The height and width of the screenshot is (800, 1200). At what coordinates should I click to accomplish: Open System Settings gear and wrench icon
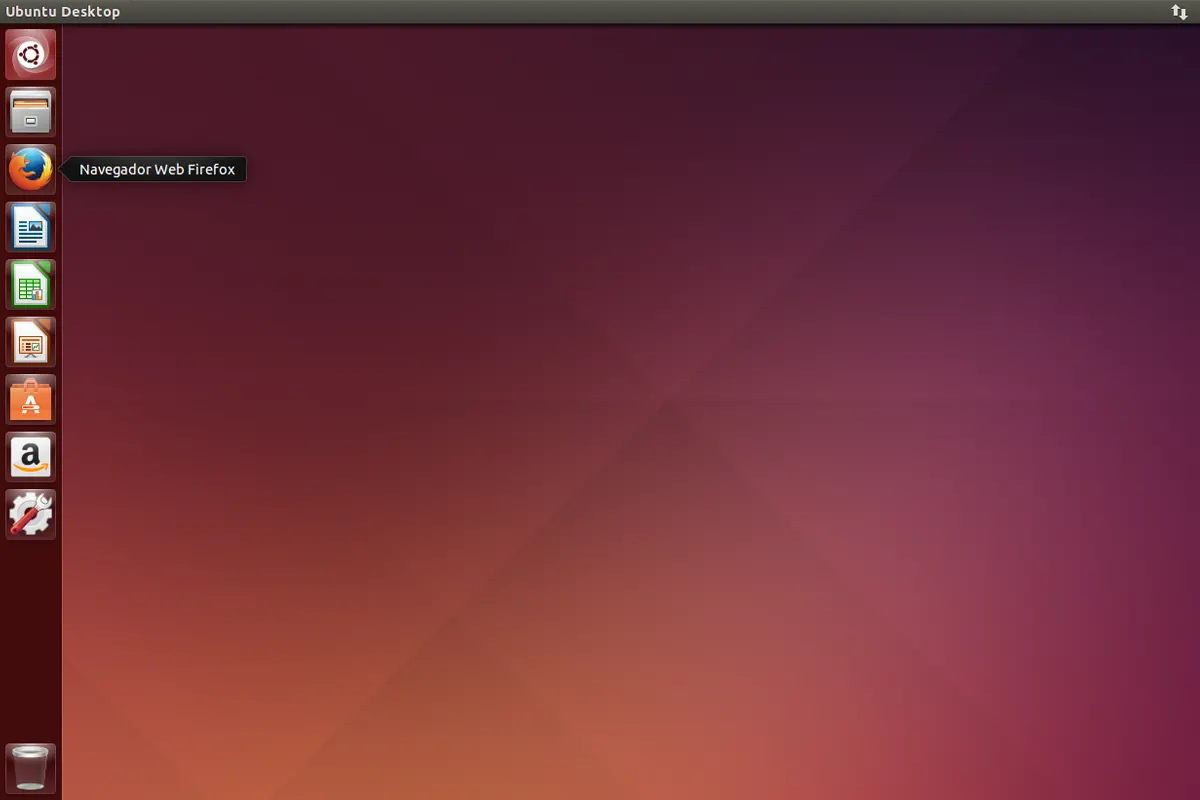pos(31,515)
